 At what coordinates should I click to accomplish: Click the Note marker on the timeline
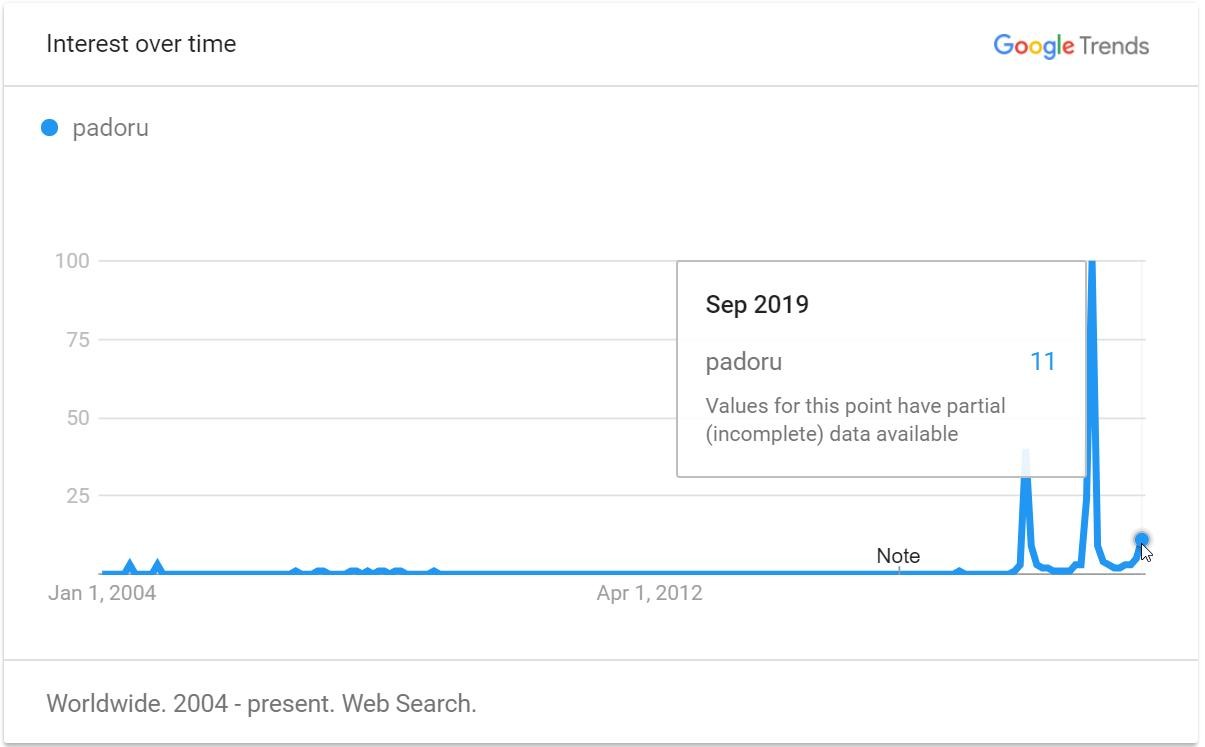coord(898,556)
